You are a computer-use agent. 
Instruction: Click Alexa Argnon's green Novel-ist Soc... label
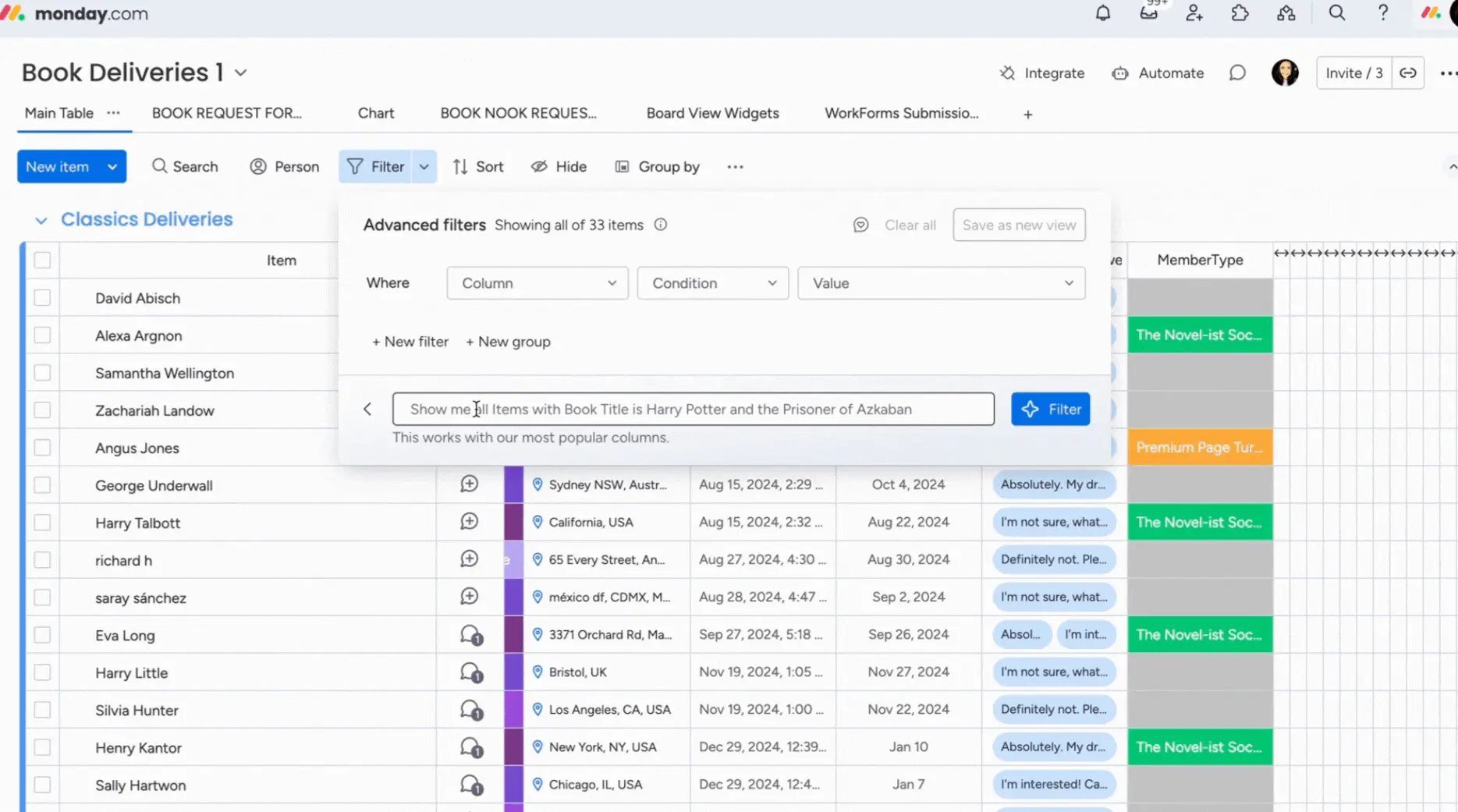coord(1200,335)
